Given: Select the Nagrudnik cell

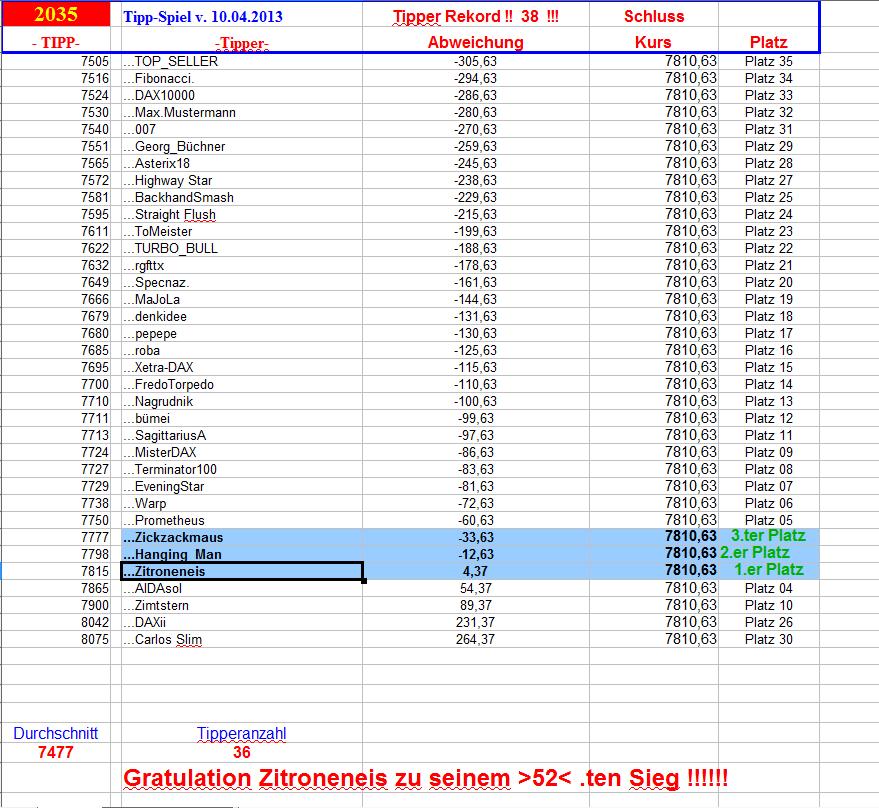Looking at the screenshot, I should click(242, 401).
